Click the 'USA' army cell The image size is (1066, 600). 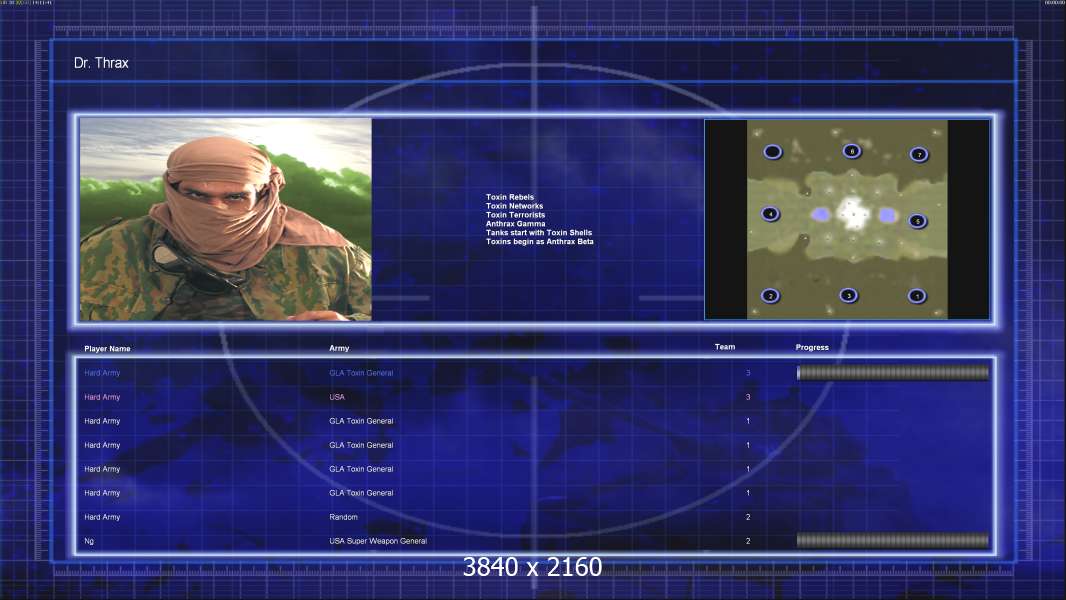[x=337, y=397]
